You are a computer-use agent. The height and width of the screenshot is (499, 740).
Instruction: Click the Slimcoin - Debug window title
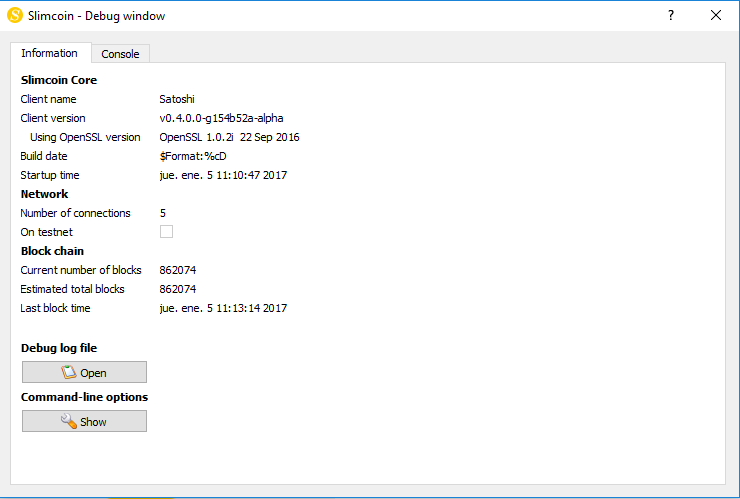coord(96,16)
